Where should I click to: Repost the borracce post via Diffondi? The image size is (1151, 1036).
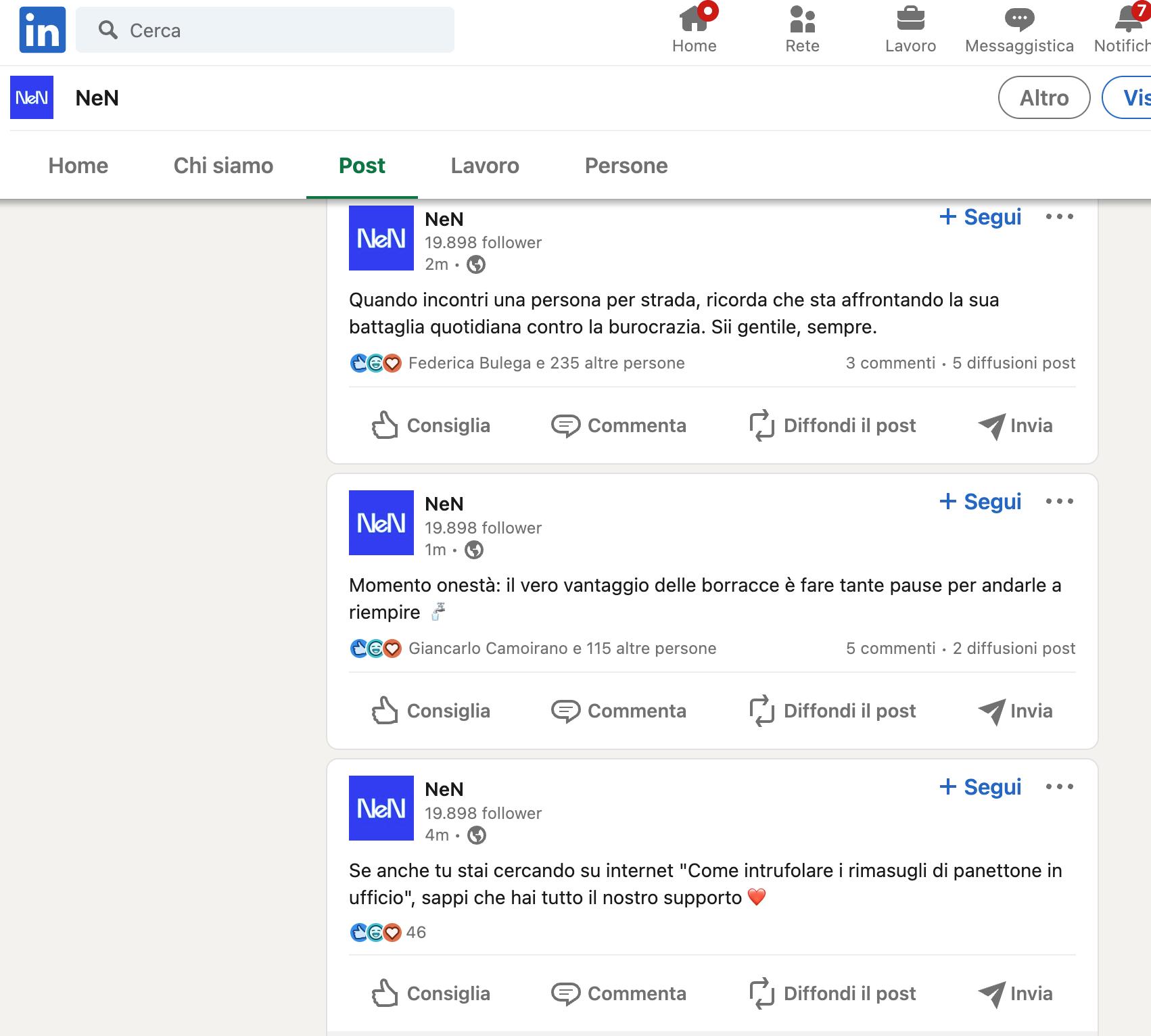point(832,711)
